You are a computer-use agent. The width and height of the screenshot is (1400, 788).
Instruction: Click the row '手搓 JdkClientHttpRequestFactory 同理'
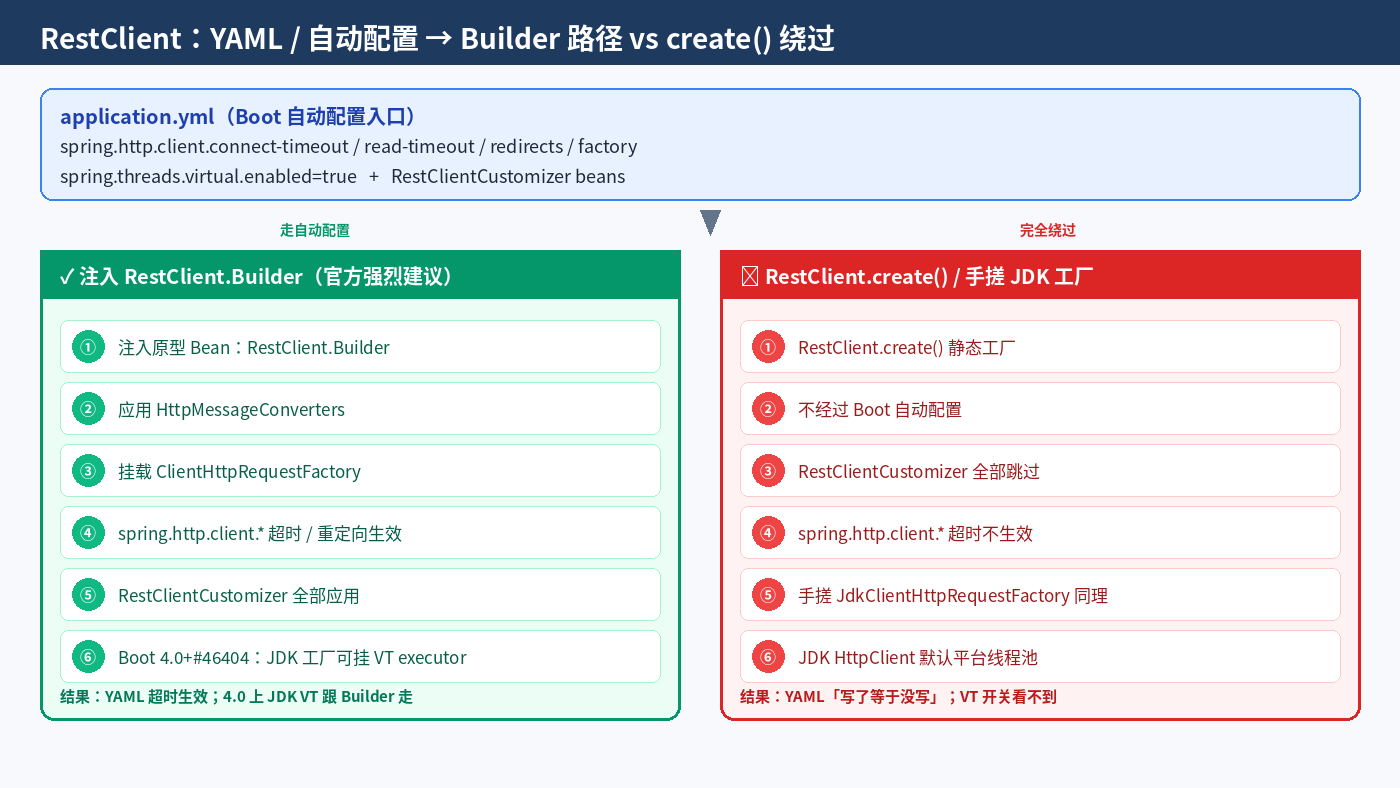(x=1040, y=595)
